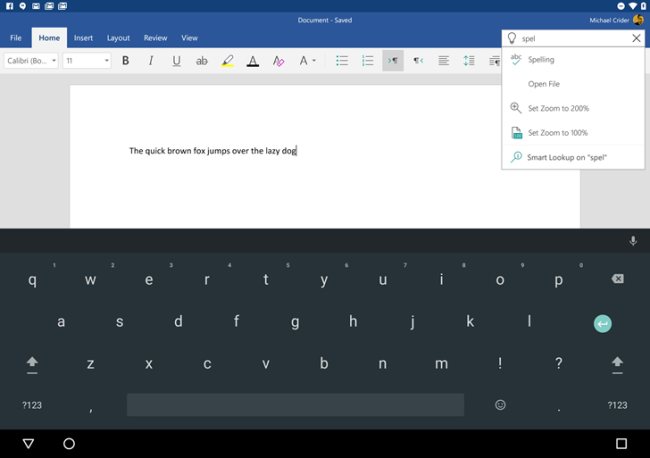The width and height of the screenshot is (650, 458).
Task: Open the Calibri font name dropdown
Action: (x=31, y=61)
